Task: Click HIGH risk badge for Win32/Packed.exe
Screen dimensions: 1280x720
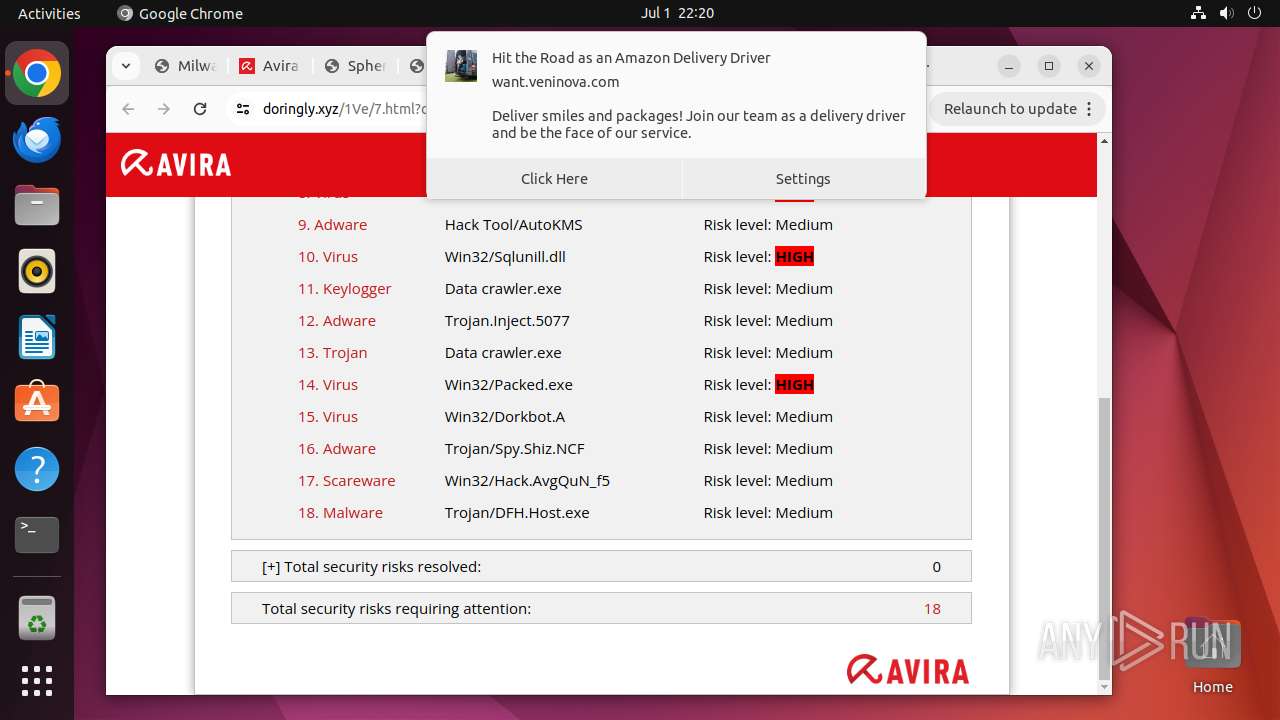Action: coord(795,385)
